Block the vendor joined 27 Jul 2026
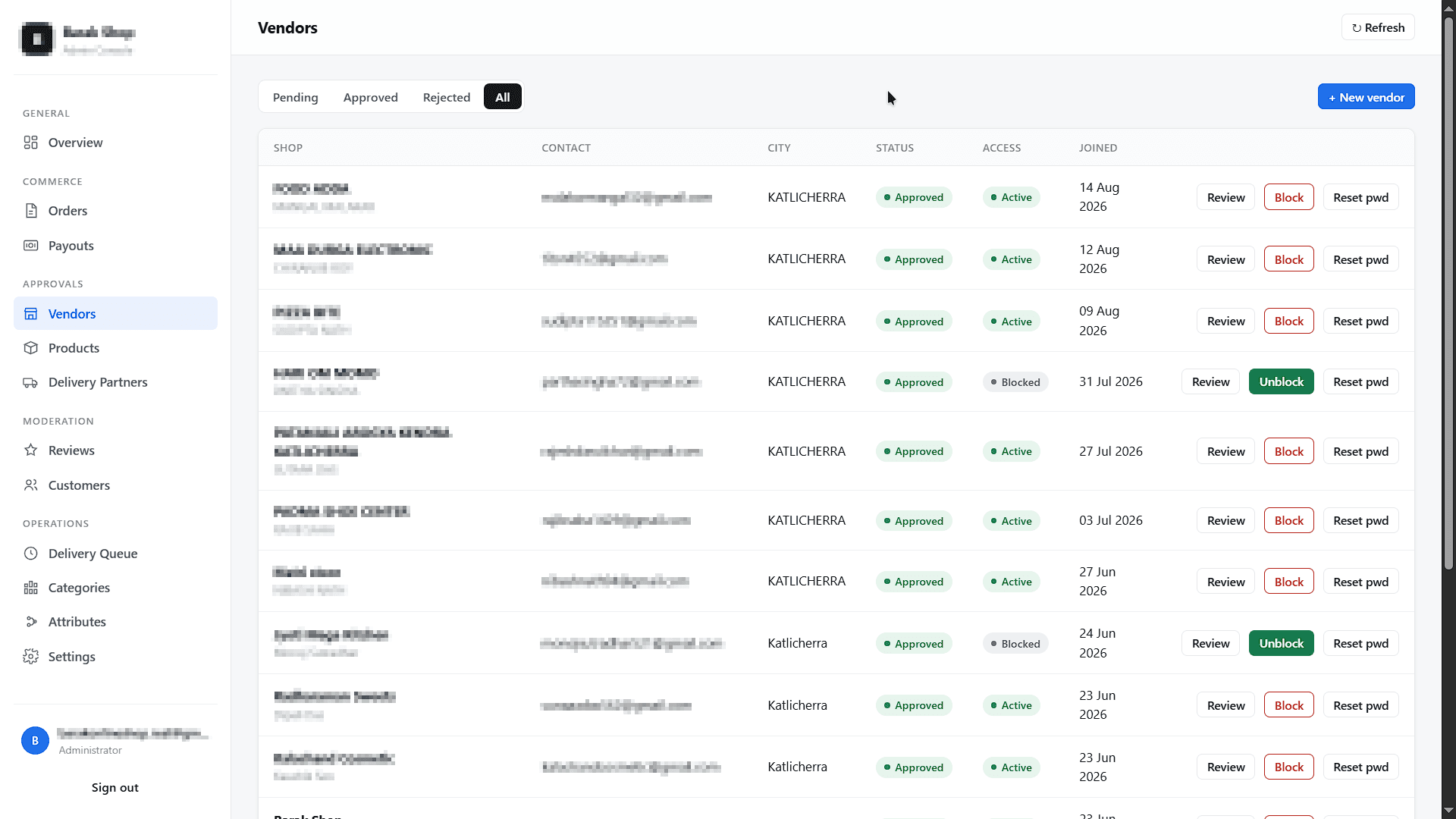Screen dimensions: 1456x819 coord(1288,451)
